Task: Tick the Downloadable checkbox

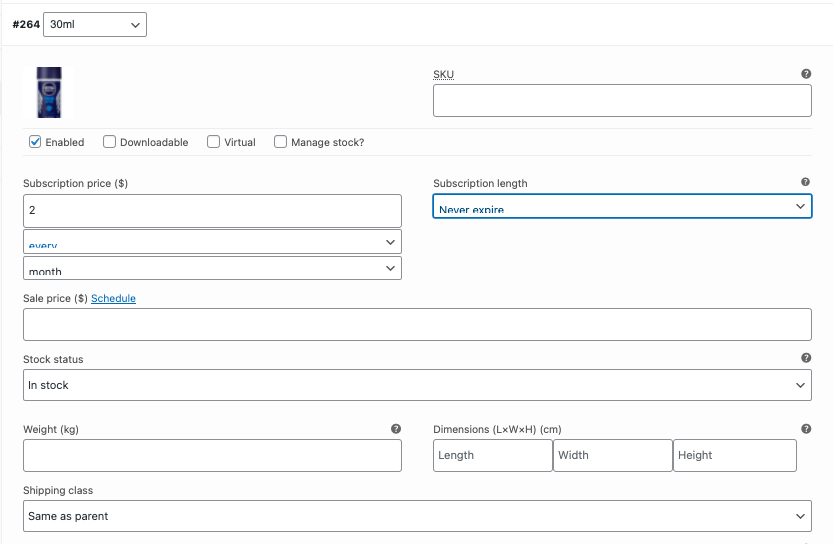Action: [109, 142]
